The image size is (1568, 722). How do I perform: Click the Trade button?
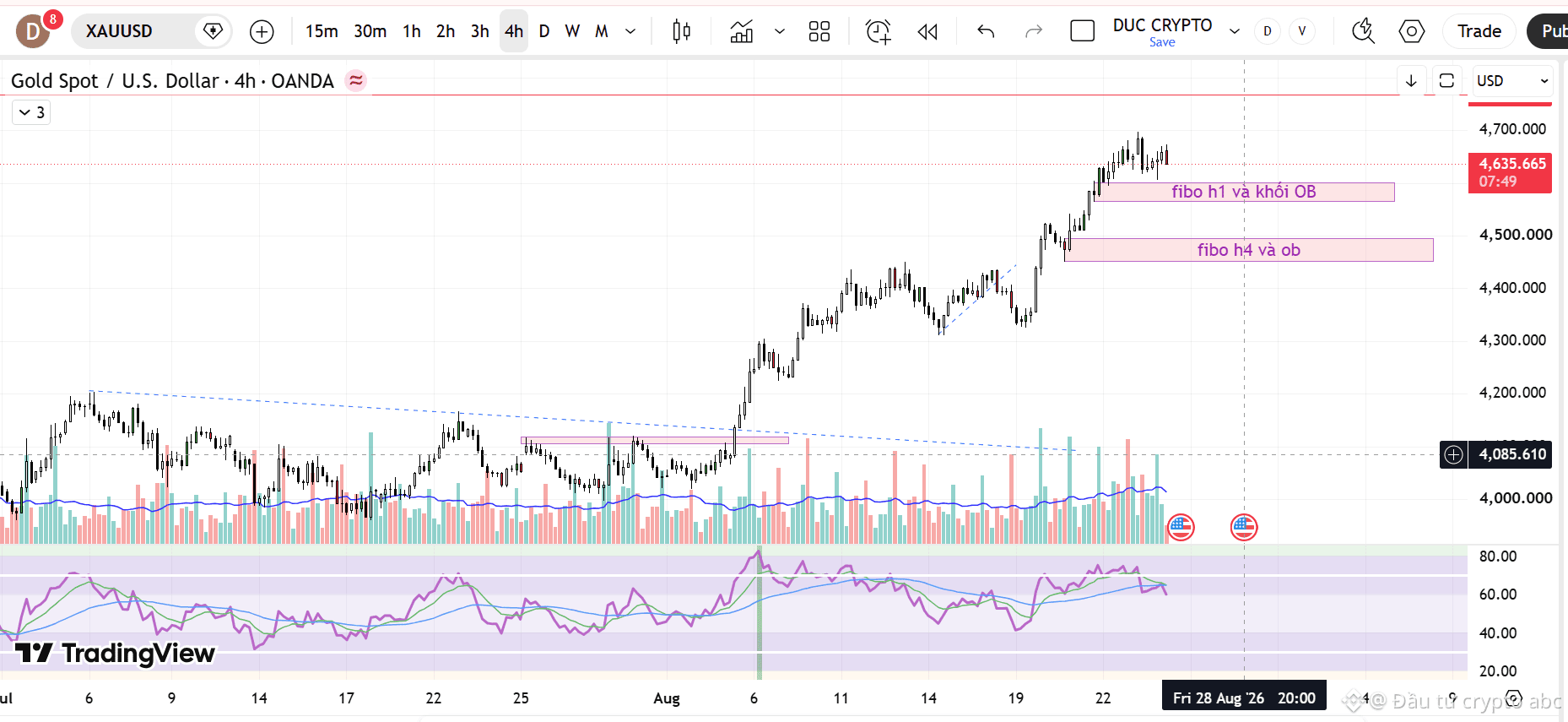pos(1479,31)
